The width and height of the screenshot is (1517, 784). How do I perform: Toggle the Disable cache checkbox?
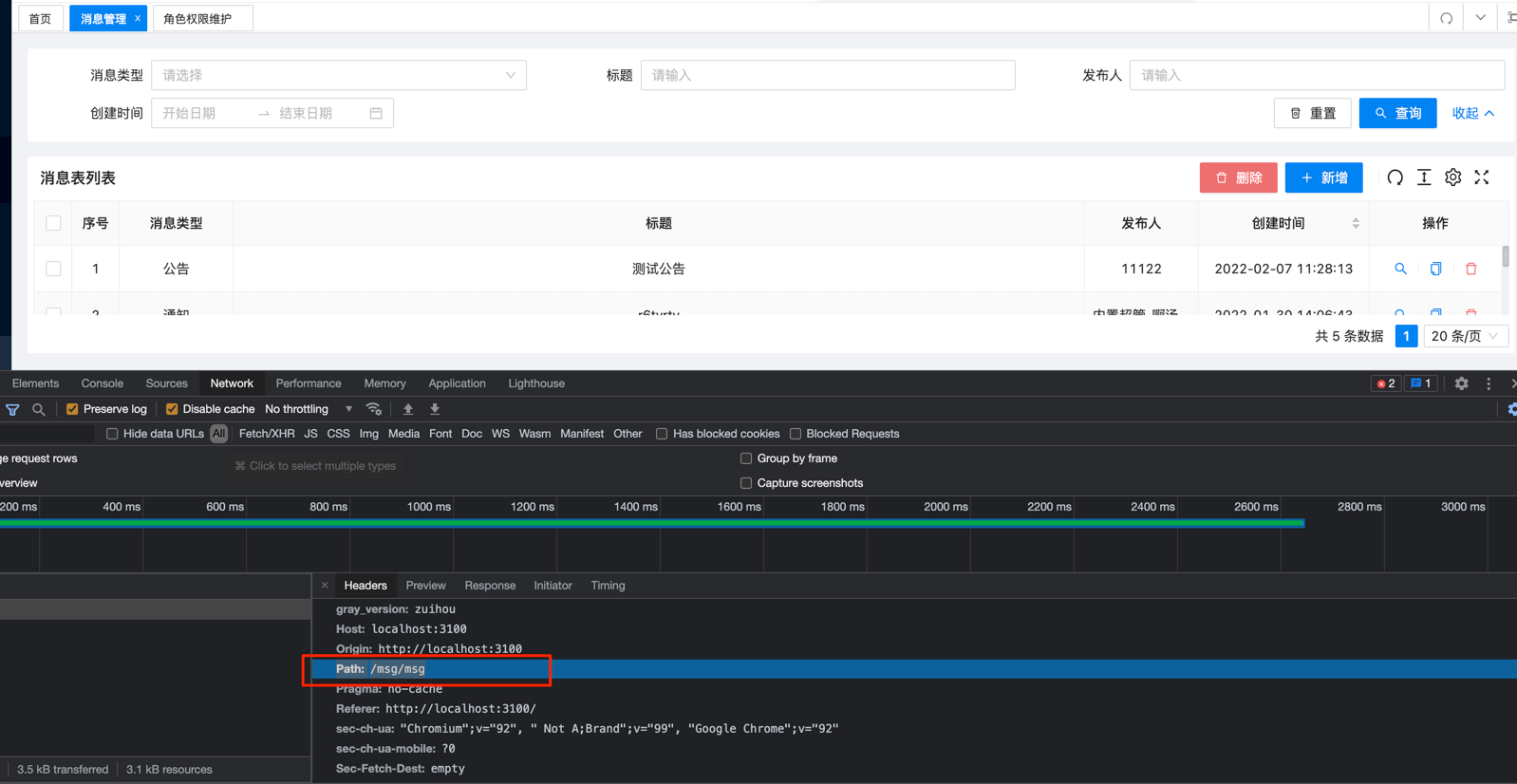(172, 409)
